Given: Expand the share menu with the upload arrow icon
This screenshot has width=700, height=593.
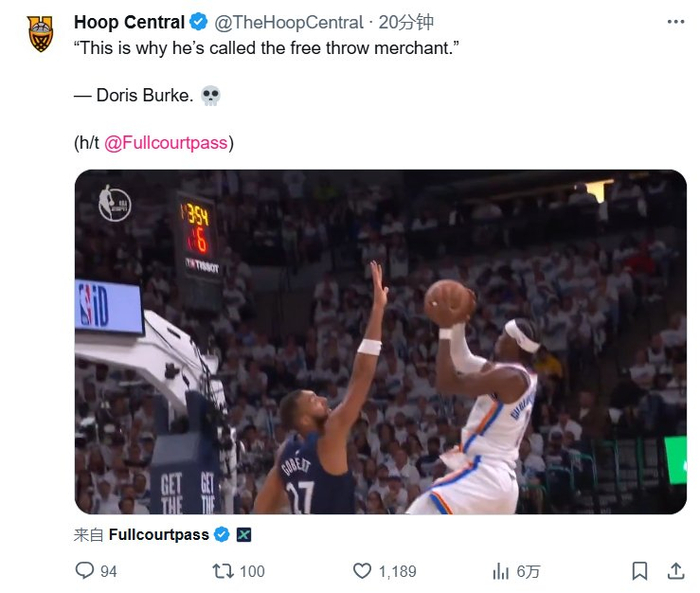Looking at the screenshot, I should click(671, 571).
